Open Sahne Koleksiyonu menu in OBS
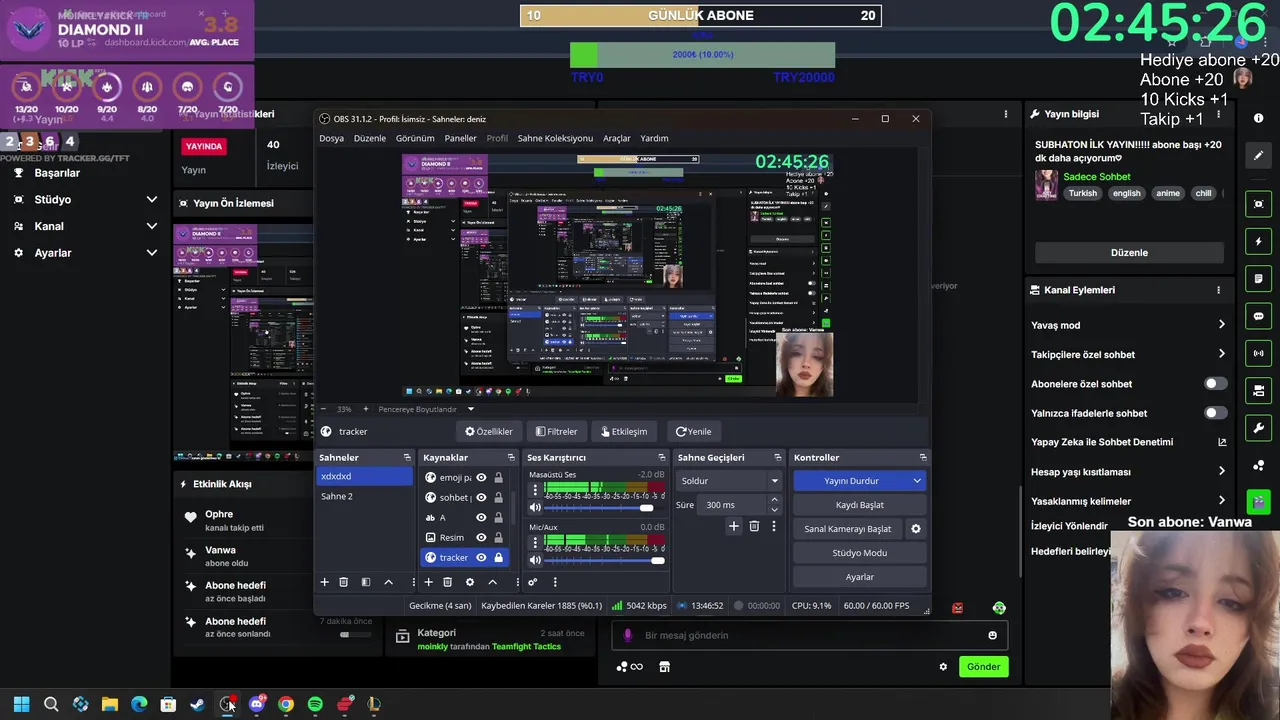1280x720 pixels. 555,138
